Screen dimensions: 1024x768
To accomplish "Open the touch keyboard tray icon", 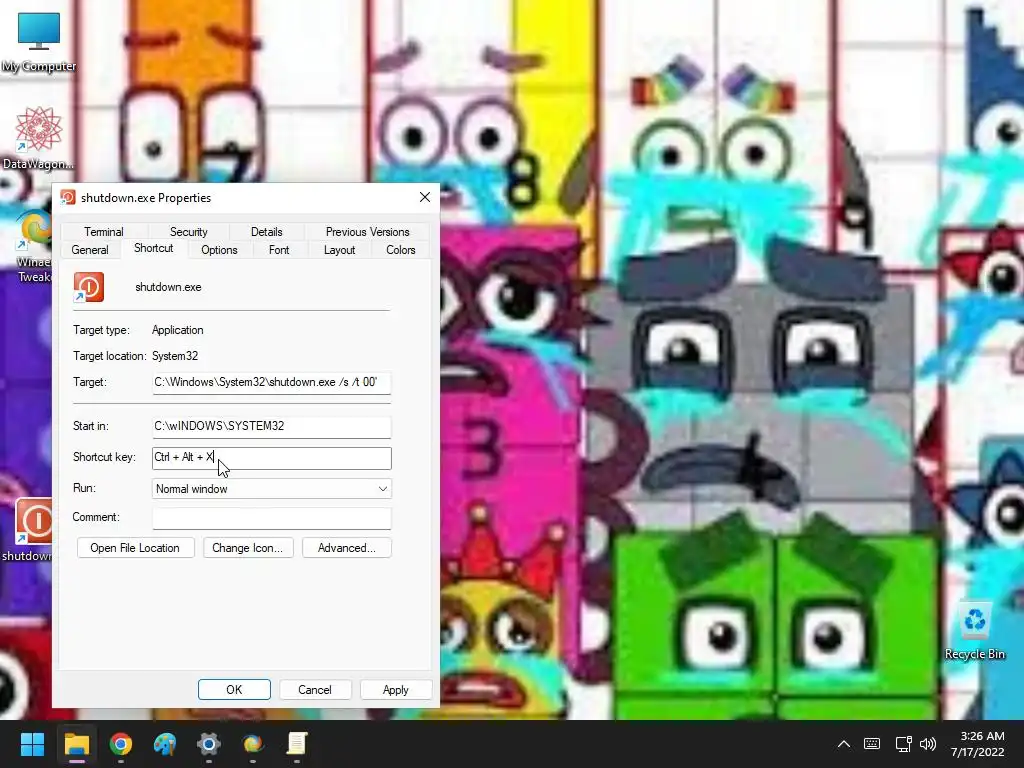I will tap(872, 744).
